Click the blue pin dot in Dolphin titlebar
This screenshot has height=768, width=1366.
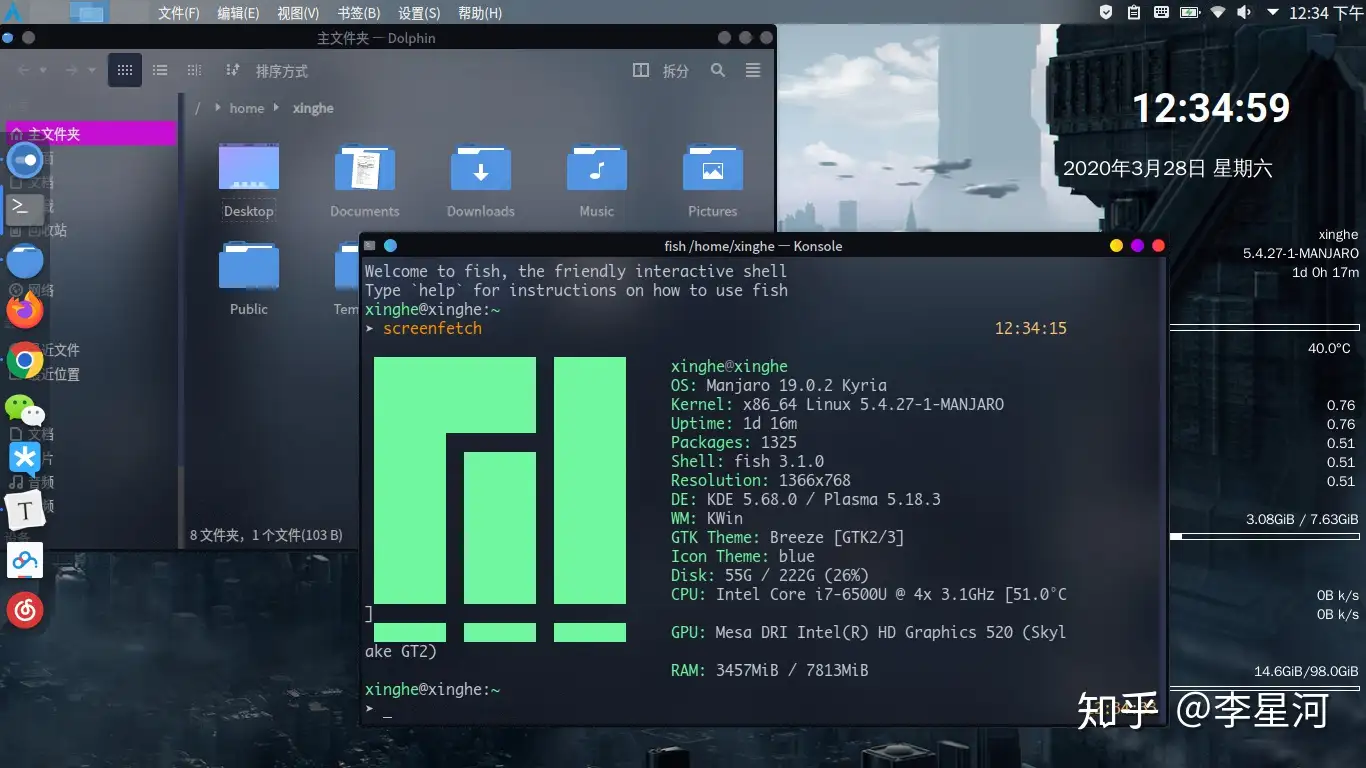(8, 38)
